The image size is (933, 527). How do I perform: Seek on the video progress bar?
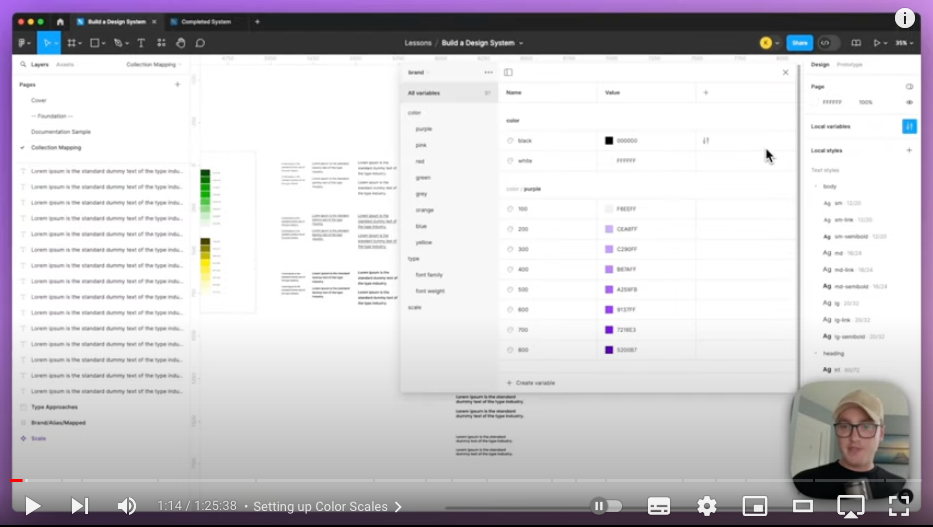coord(466,480)
